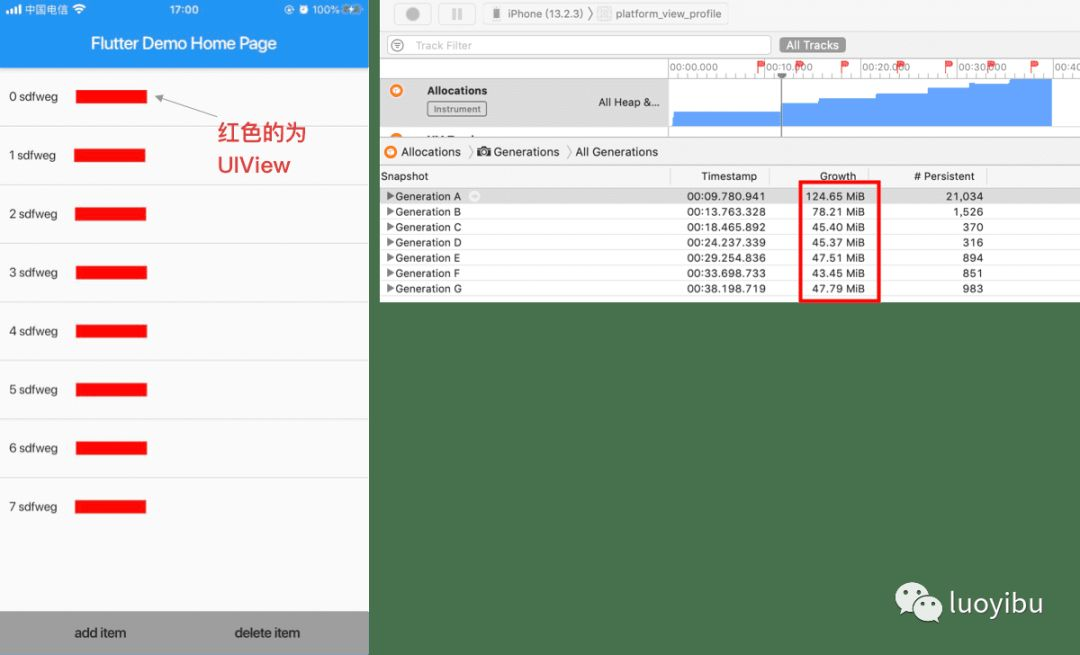Screen dimensions: 1080x655
Task: Select the Generation D row name
Action: coord(428,242)
